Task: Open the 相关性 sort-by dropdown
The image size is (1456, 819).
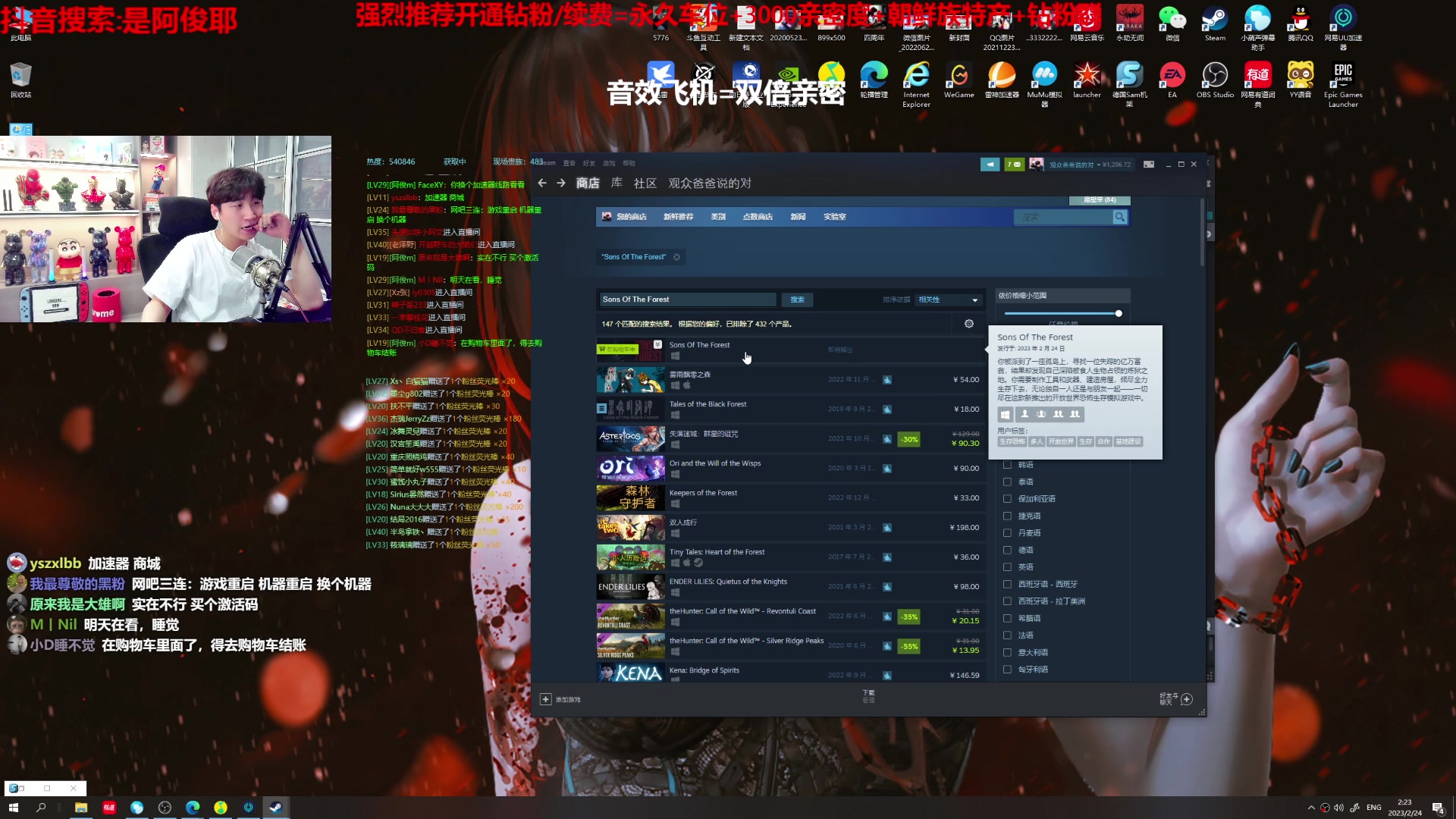Action: click(x=948, y=300)
